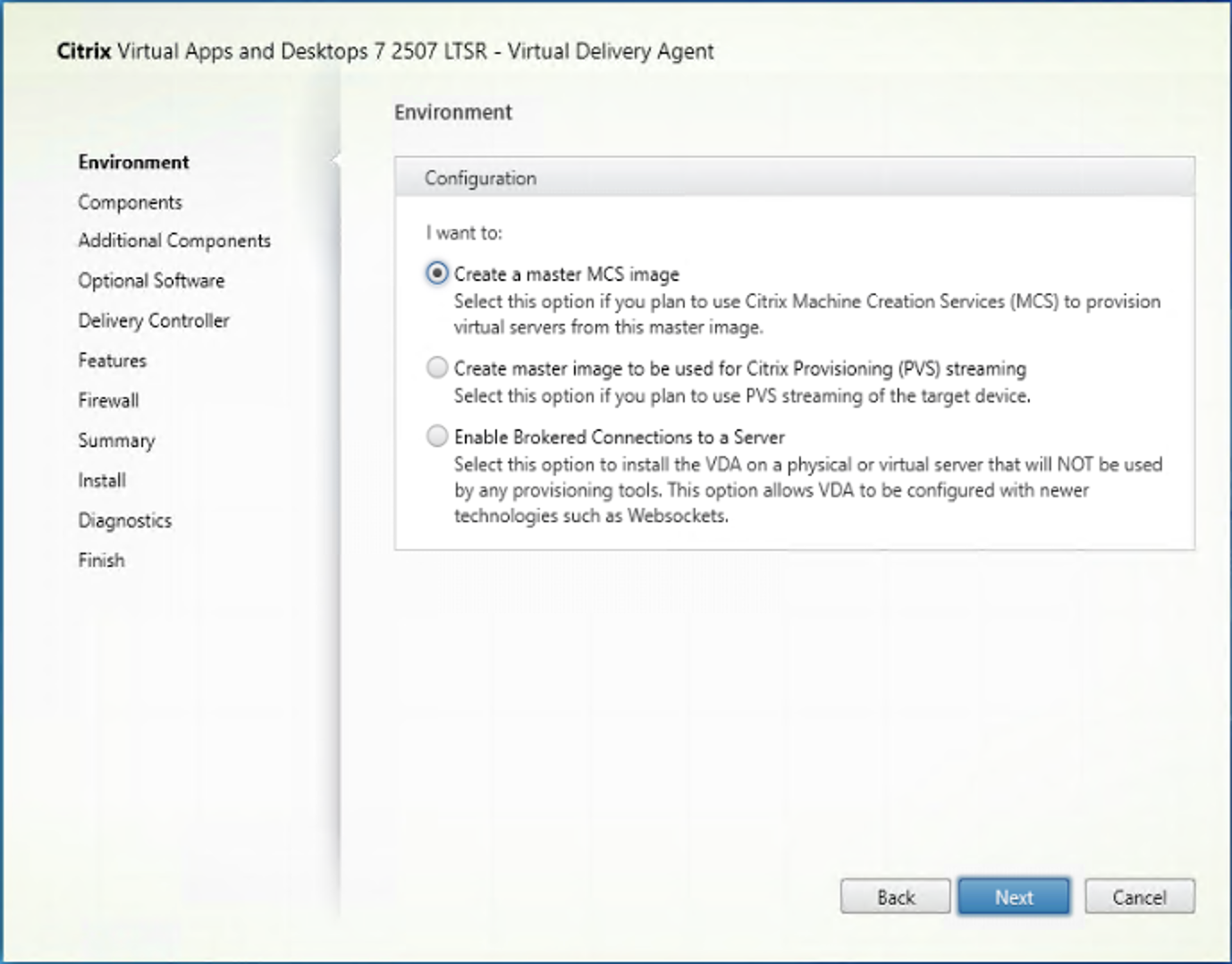This screenshot has height=964, width=1232.
Task: Cancel the VDA installation
Action: [x=1139, y=896]
